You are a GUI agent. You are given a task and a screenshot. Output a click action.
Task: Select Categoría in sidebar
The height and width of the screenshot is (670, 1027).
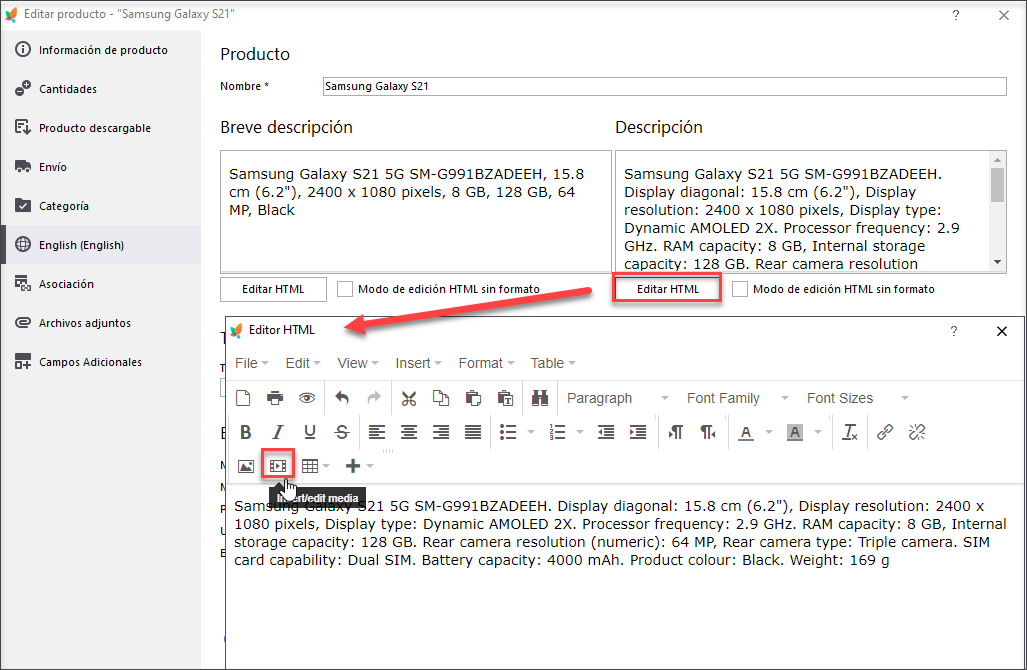pos(102,206)
